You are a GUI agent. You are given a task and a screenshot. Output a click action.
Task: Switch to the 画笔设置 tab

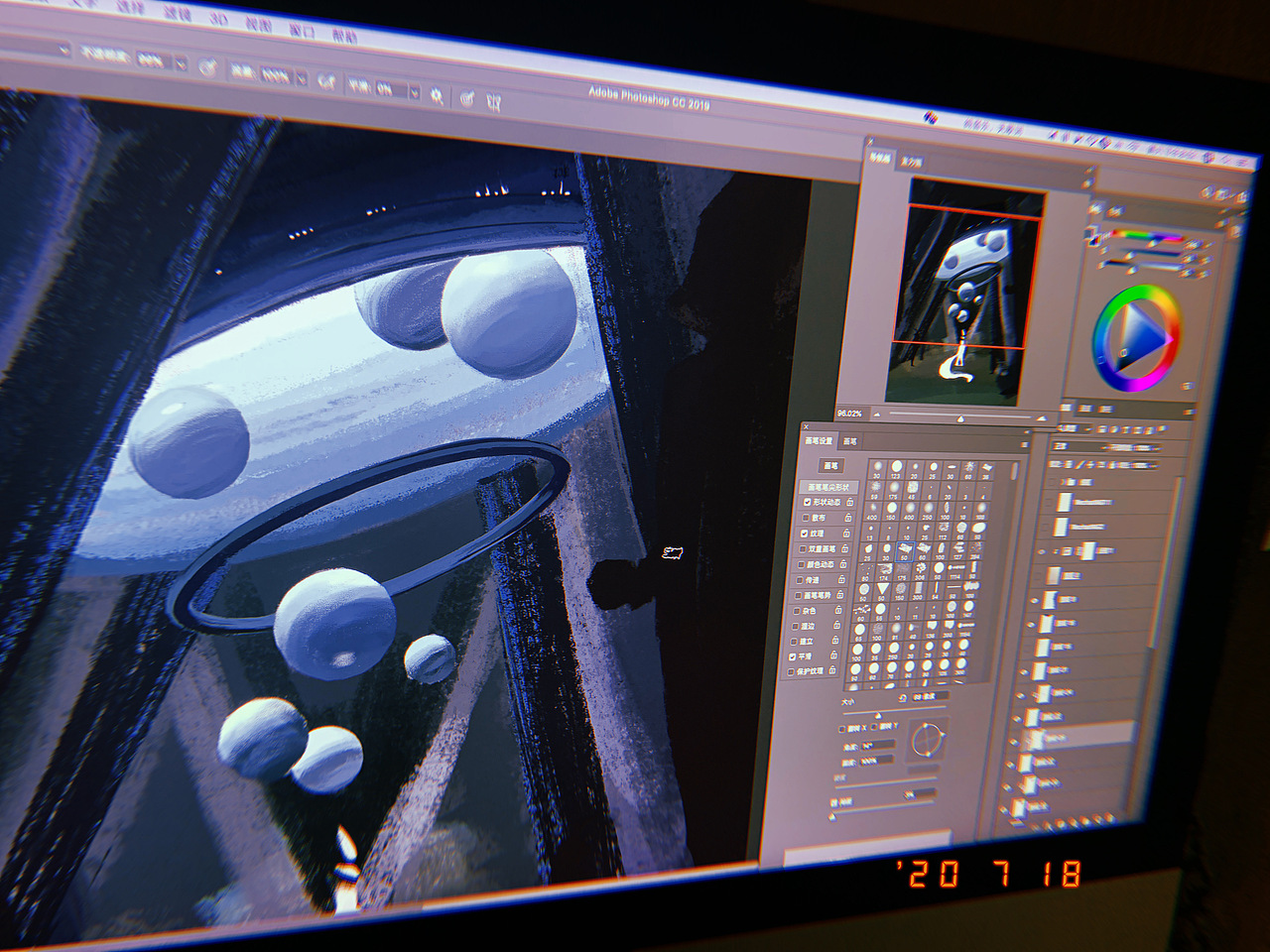(x=819, y=439)
